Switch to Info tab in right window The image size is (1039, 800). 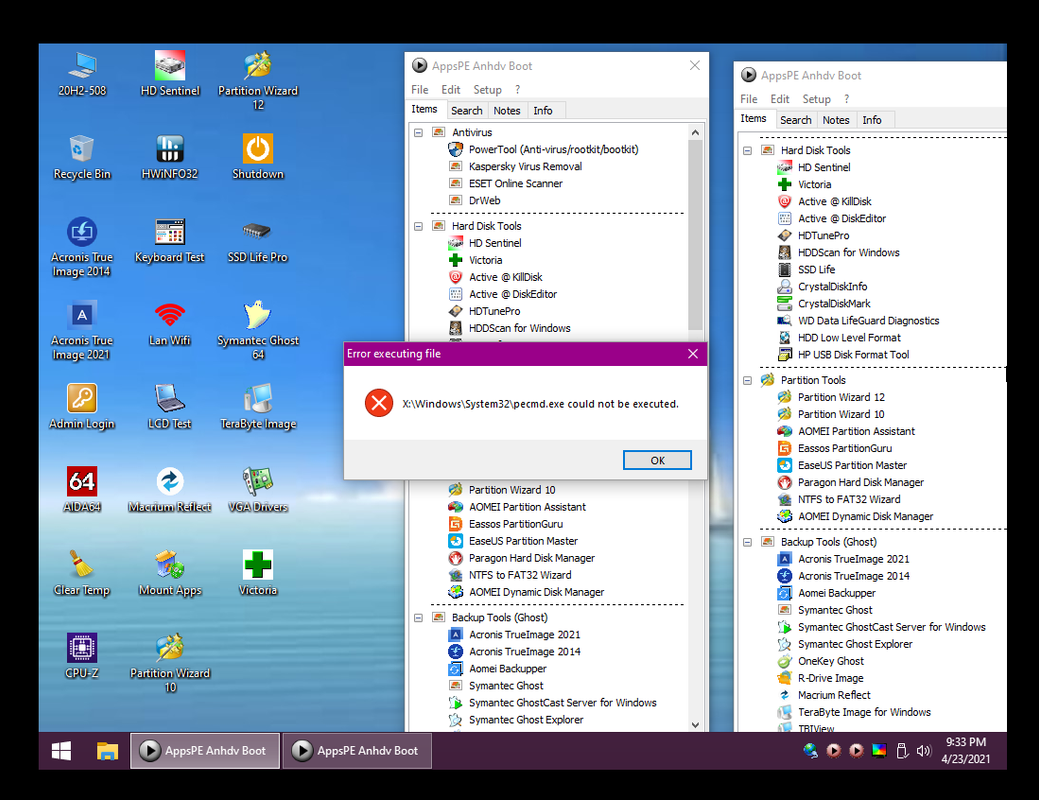click(x=871, y=120)
